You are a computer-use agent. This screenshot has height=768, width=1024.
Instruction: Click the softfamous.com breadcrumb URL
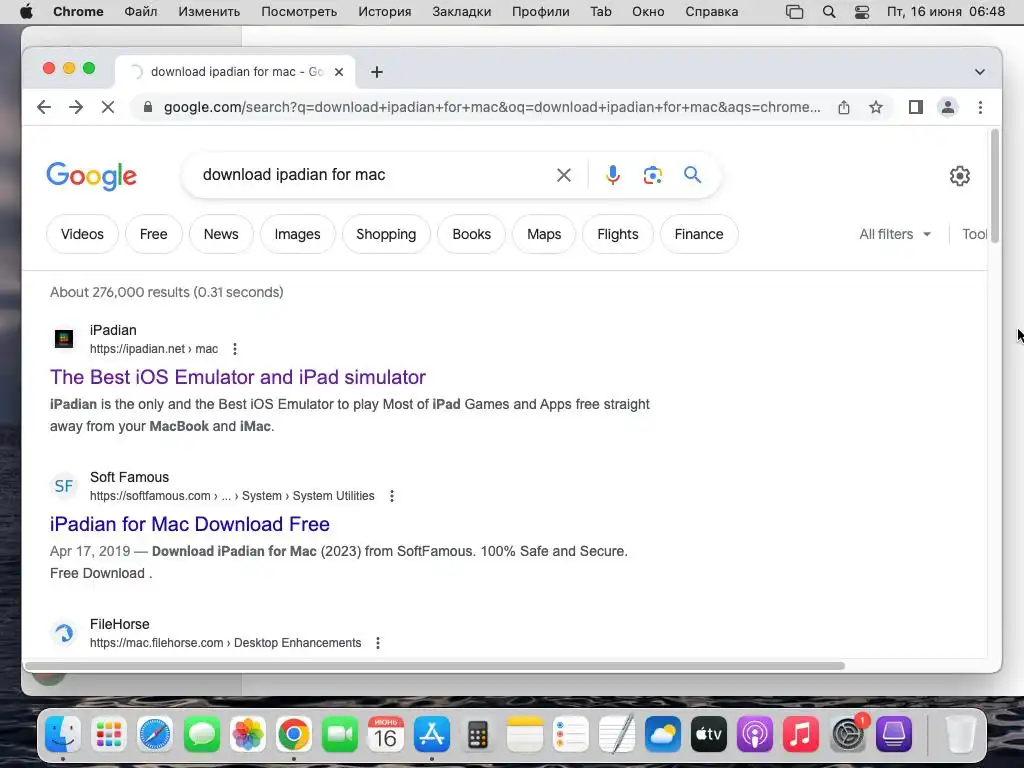coord(232,496)
